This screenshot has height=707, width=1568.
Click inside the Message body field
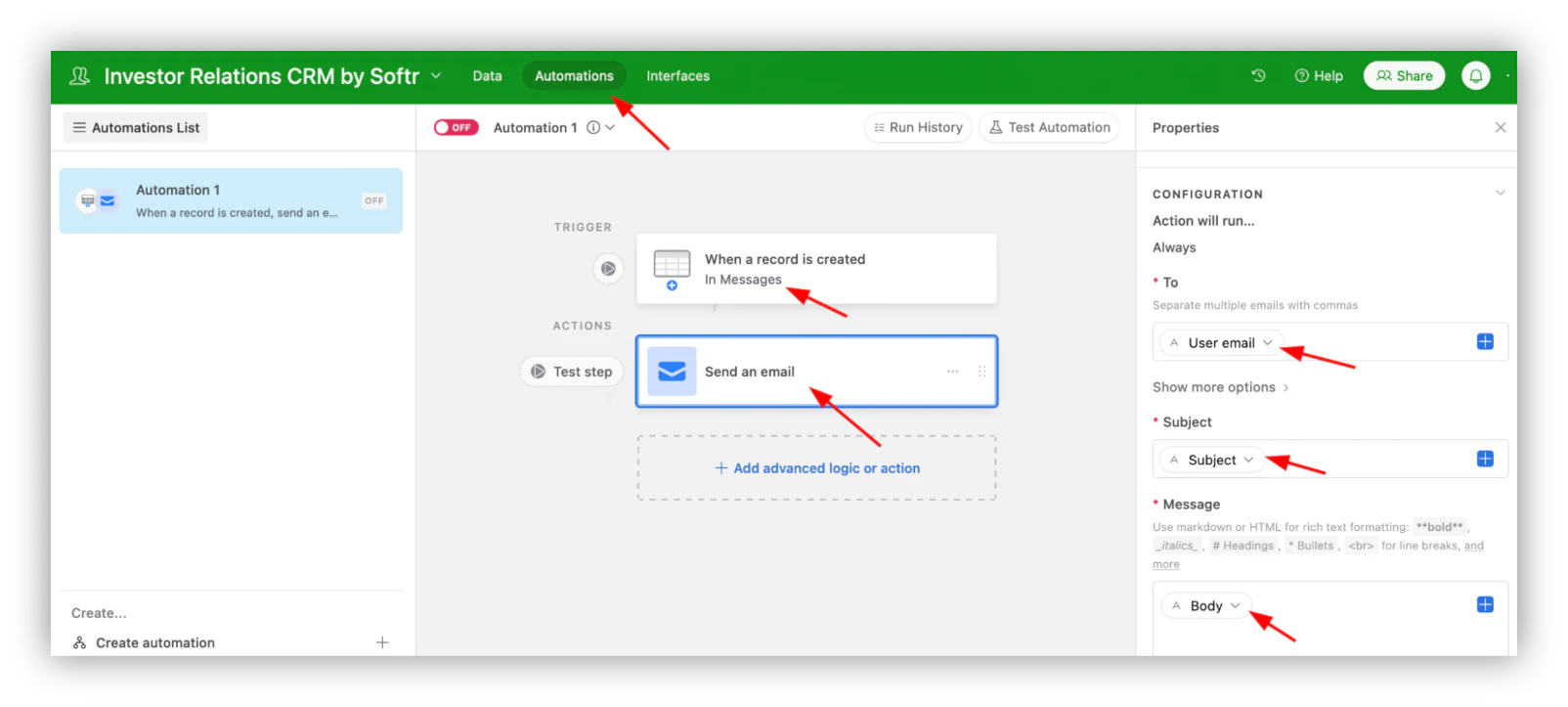pyautogui.click(x=1329, y=618)
